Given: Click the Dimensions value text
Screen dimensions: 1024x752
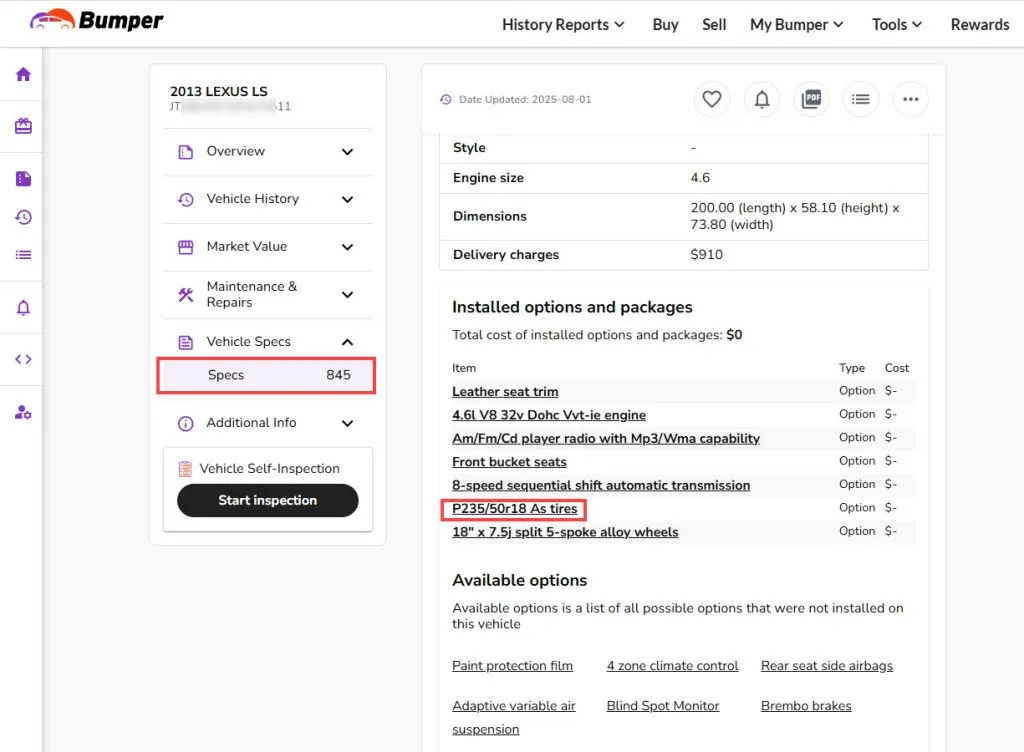Looking at the screenshot, I should 795,216.
